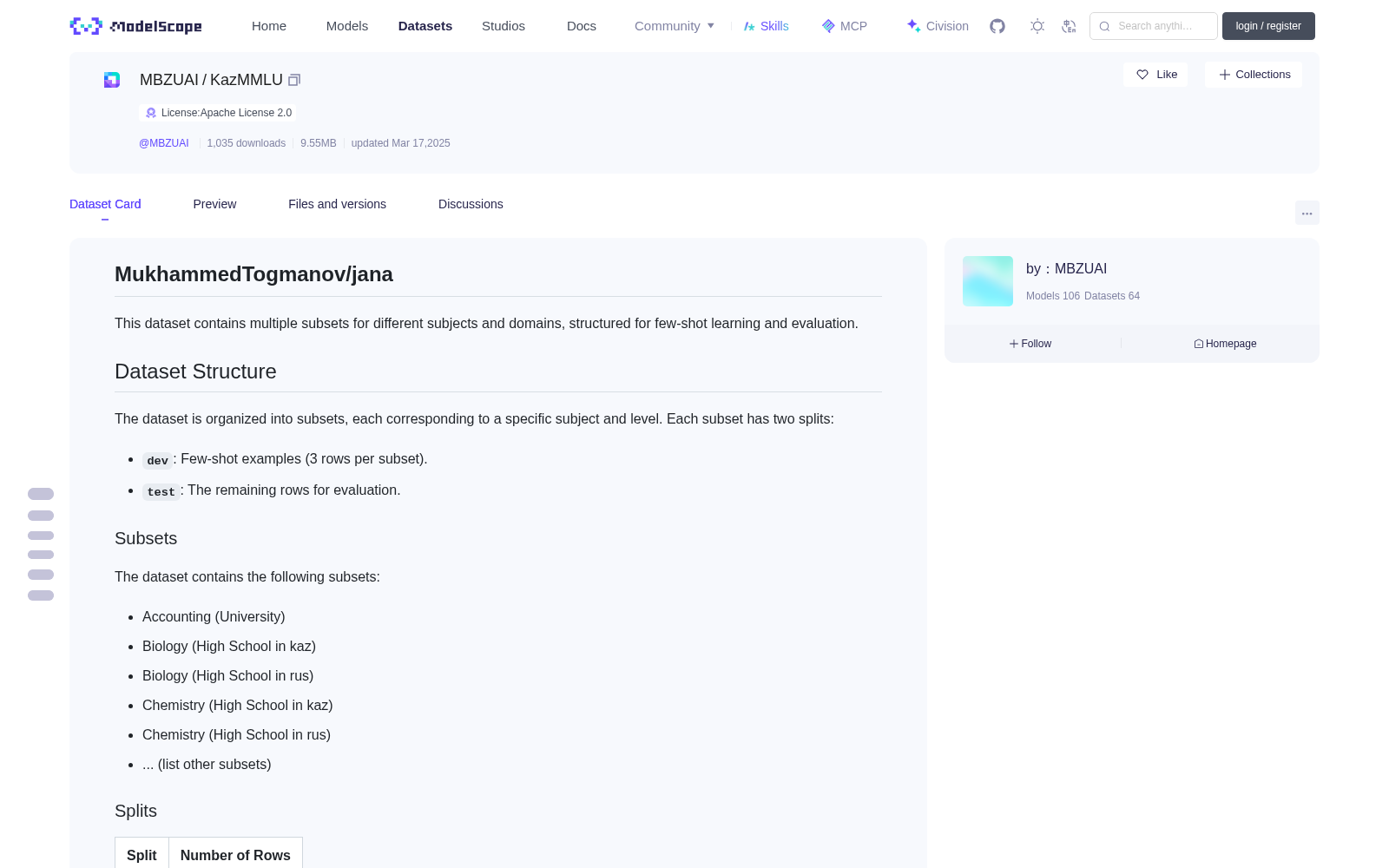
Task: Copy dataset name with the copy icon
Action: point(294,80)
